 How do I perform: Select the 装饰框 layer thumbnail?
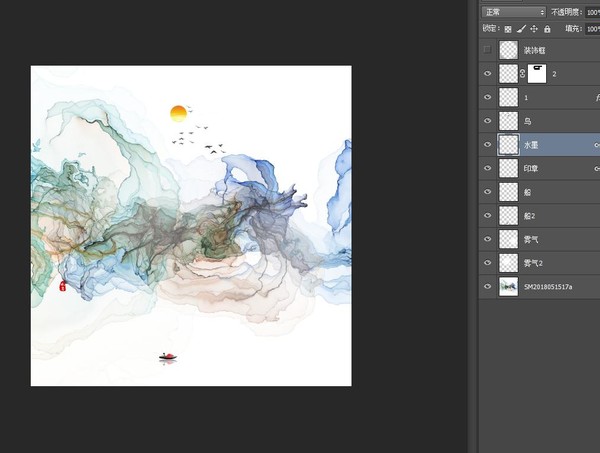click(x=509, y=50)
